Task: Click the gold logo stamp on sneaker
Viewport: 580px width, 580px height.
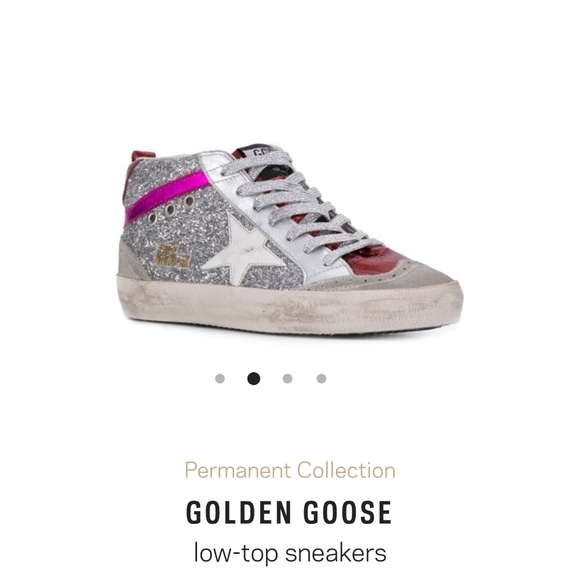Action: click(x=172, y=256)
